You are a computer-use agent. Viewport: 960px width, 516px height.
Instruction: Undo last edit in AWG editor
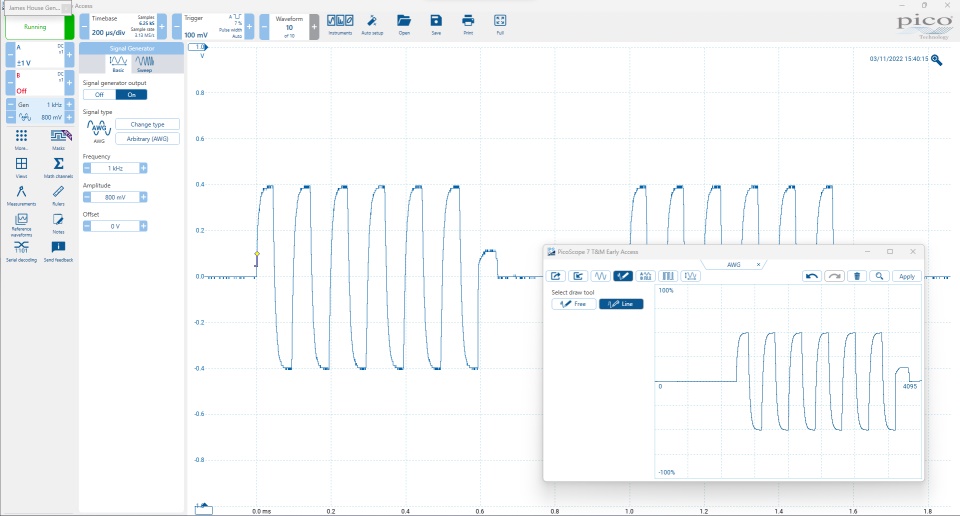(811, 276)
